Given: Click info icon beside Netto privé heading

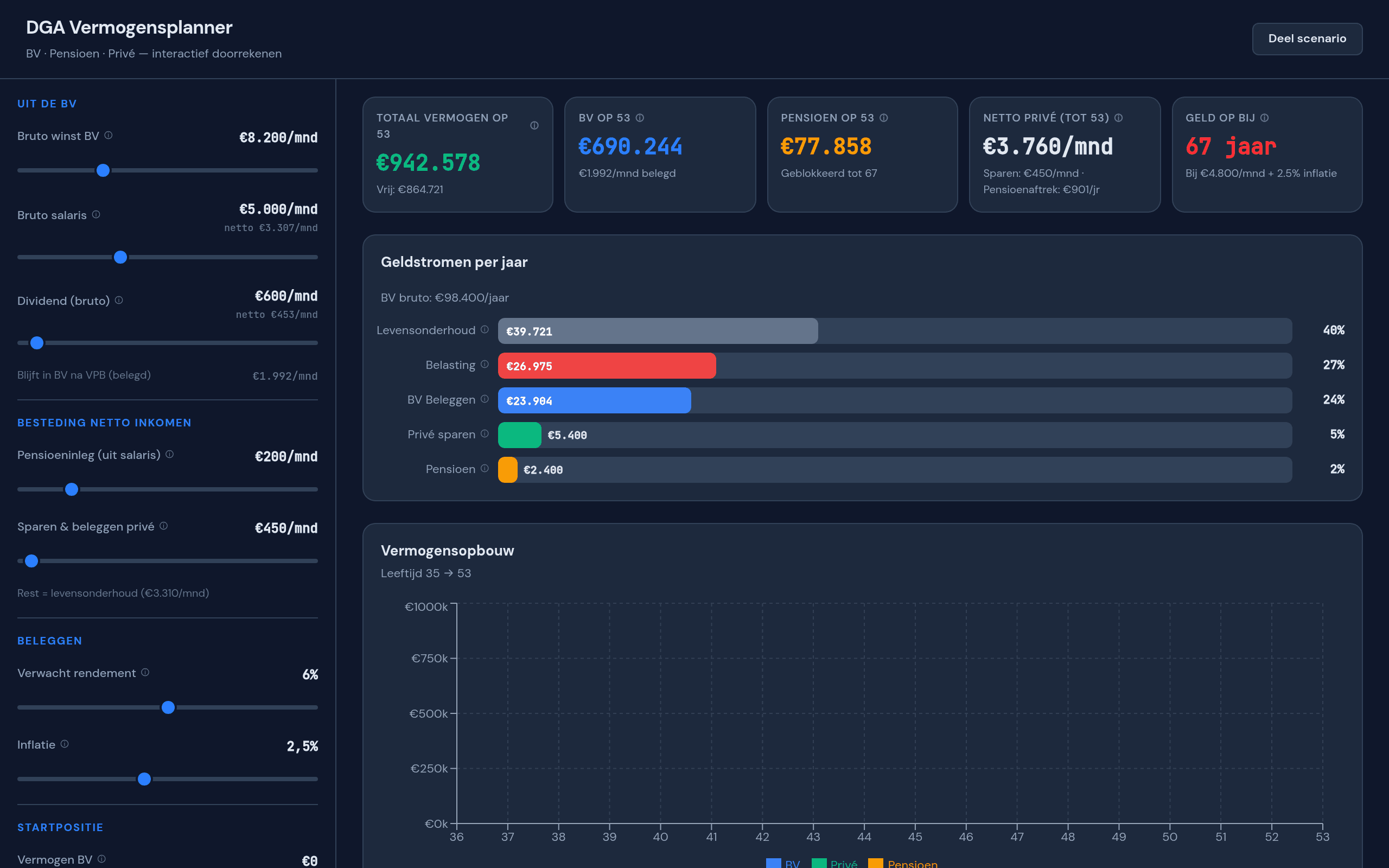Looking at the screenshot, I should (x=1119, y=118).
